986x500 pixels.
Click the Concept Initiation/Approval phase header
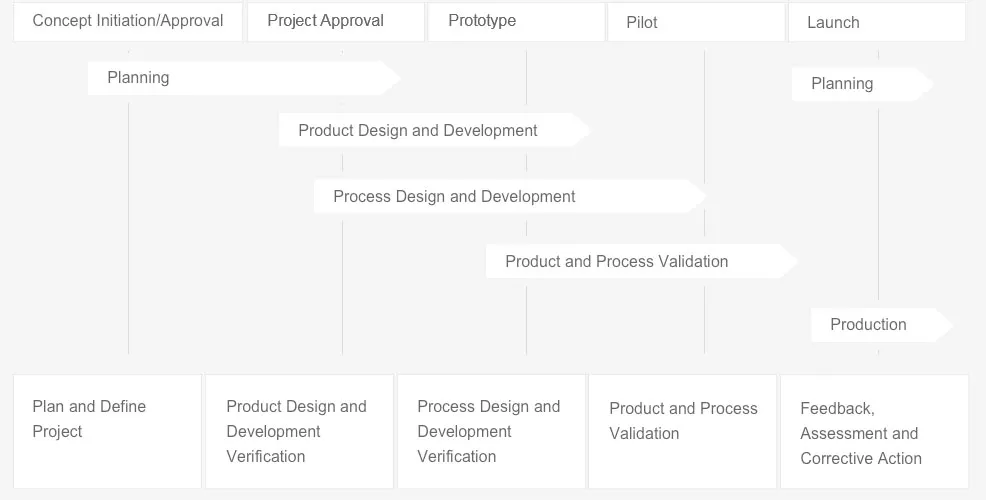(128, 21)
